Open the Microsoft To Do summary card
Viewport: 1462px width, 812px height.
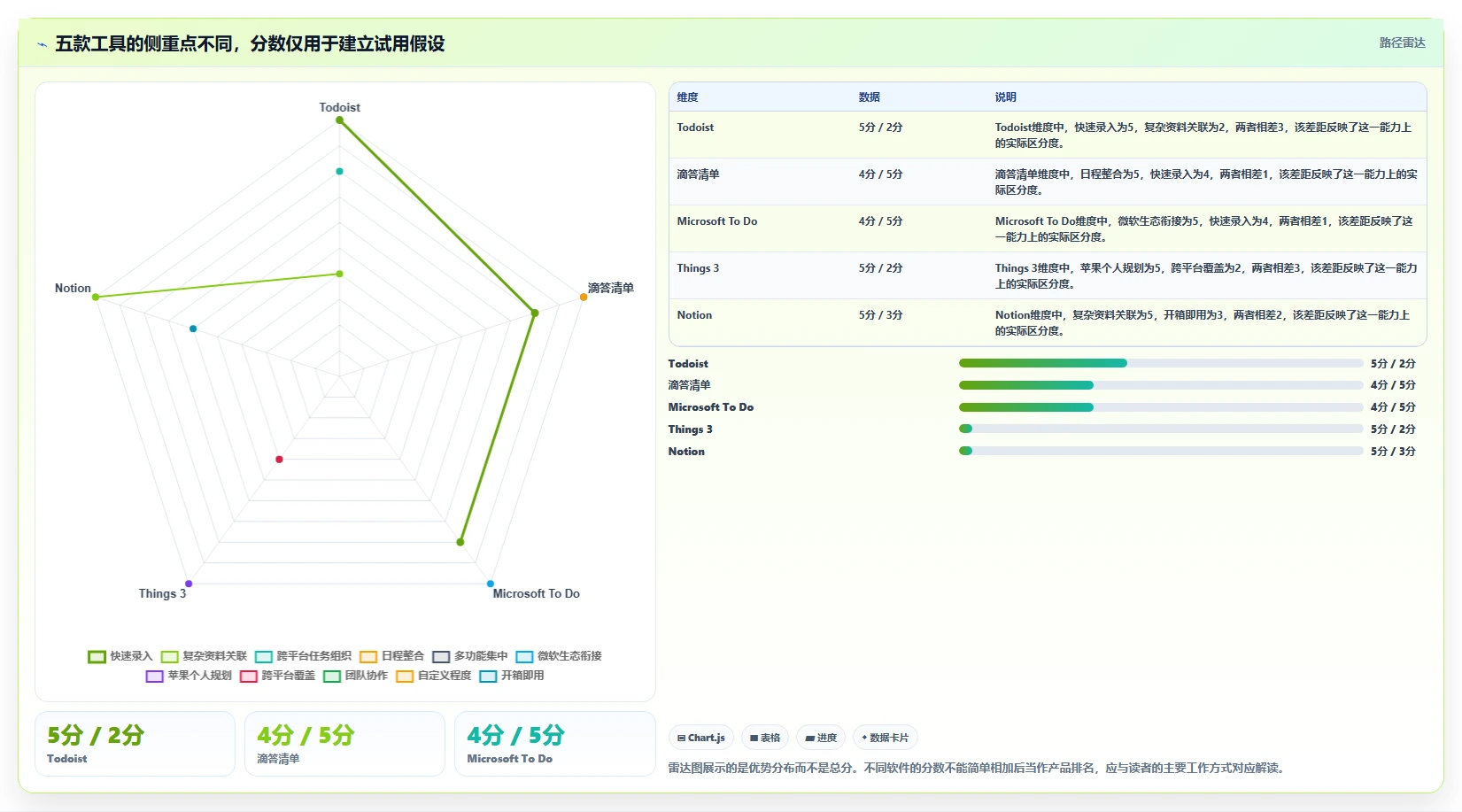(x=554, y=744)
